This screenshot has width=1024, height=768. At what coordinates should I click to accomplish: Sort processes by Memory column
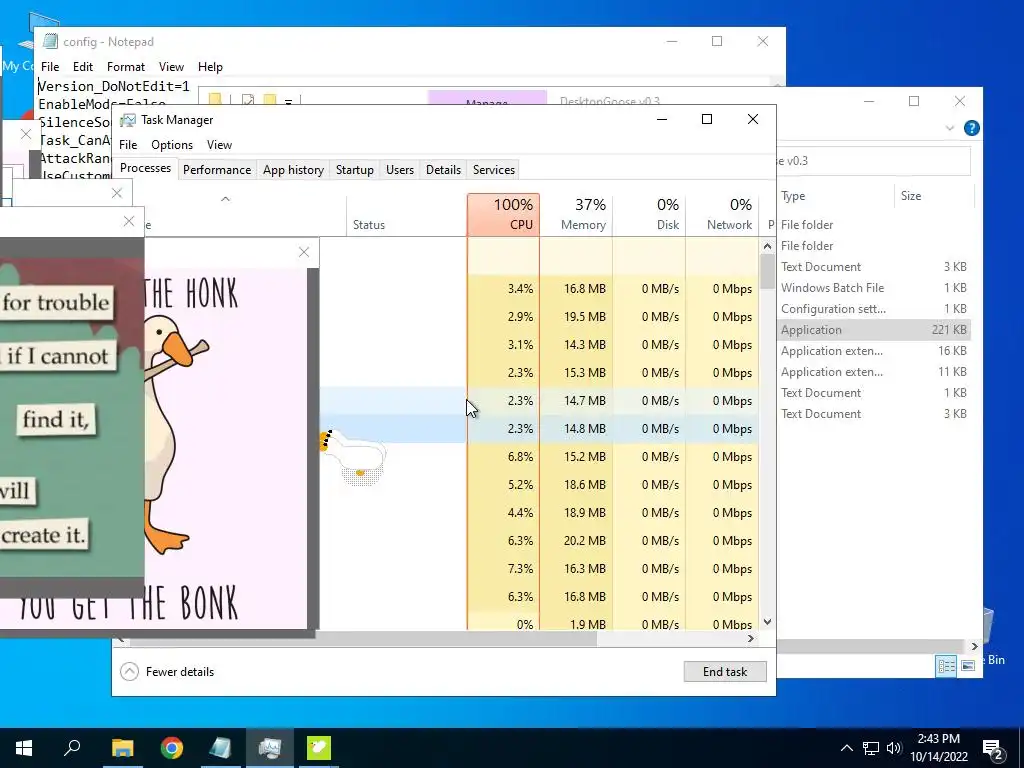tap(577, 214)
